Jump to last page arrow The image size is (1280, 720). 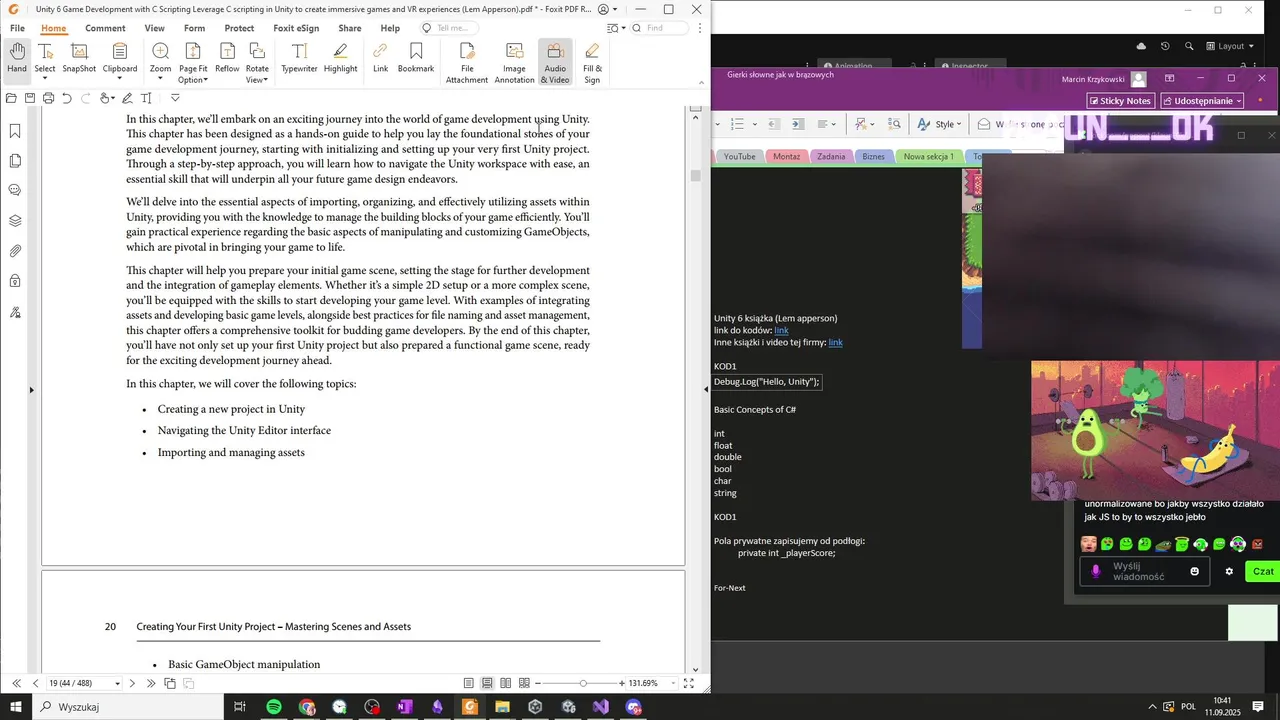[151, 683]
